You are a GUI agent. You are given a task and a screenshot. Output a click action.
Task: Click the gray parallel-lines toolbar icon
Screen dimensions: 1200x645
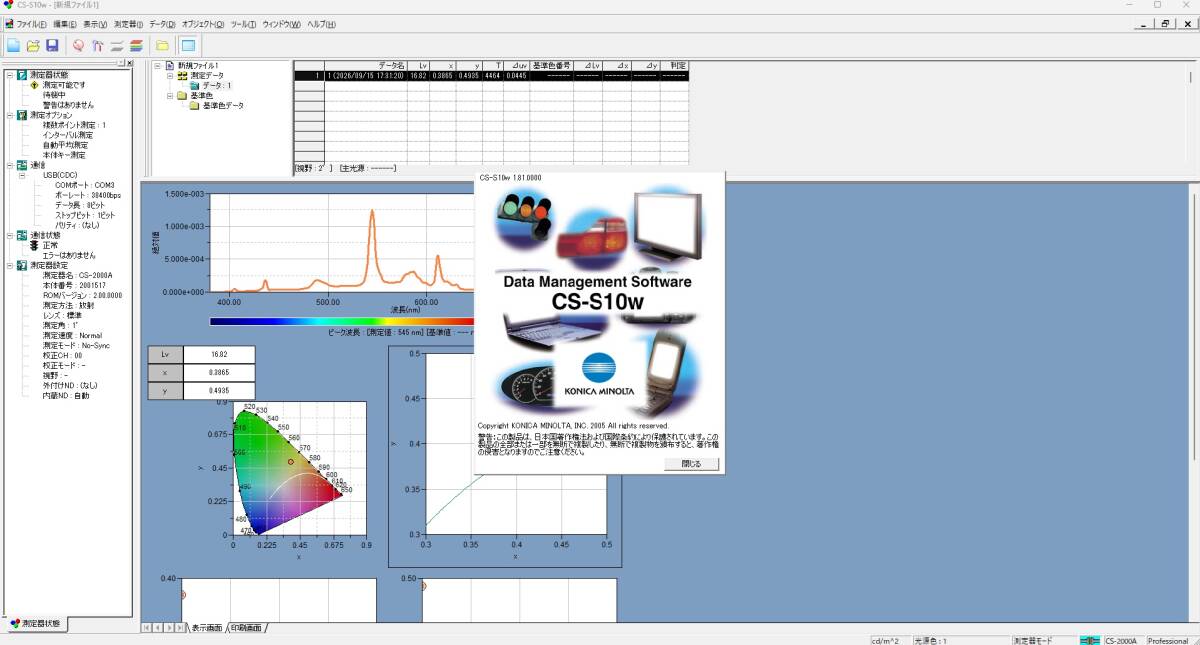pyautogui.click(x=116, y=45)
